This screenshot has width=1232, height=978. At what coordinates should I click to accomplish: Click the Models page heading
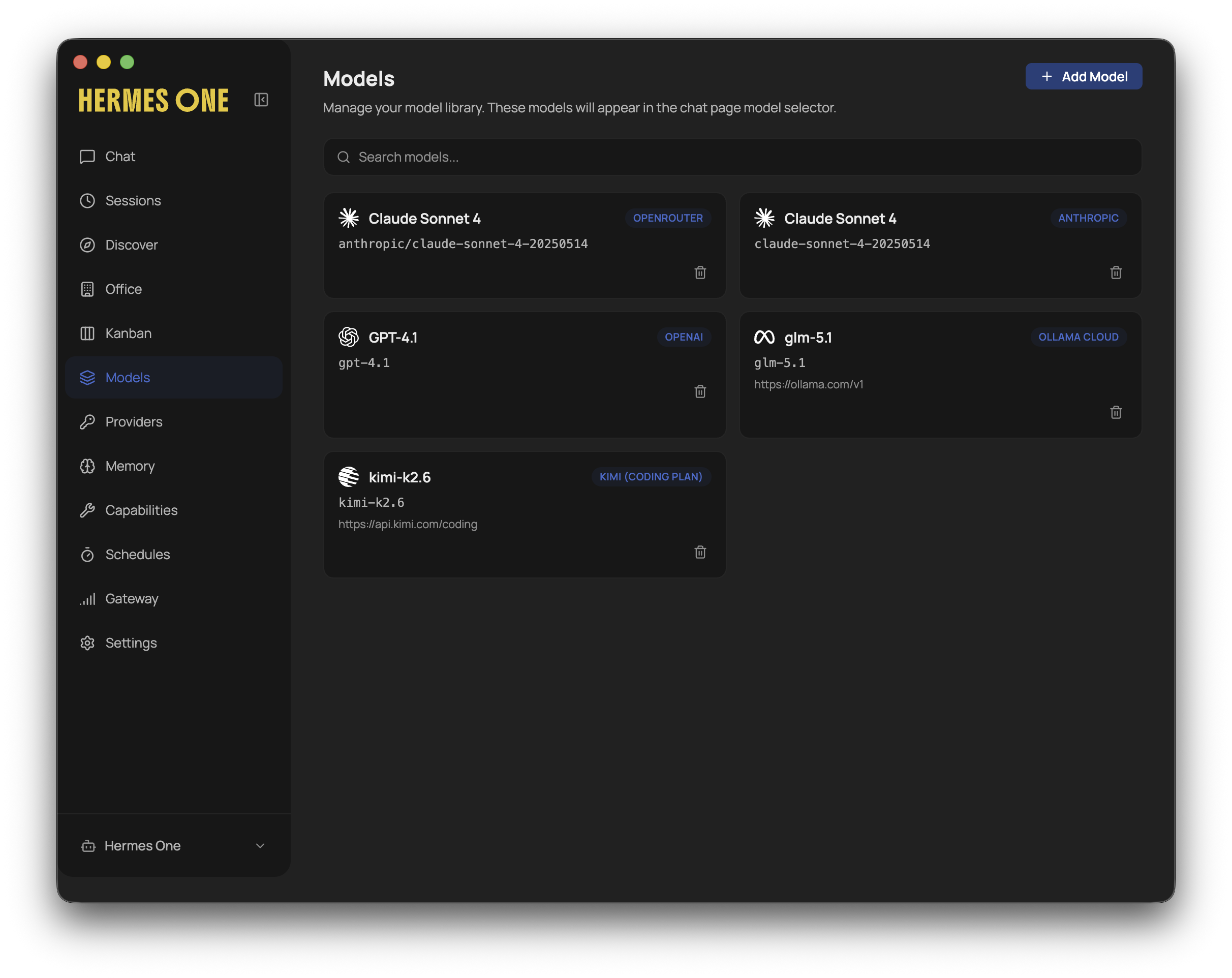[359, 79]
